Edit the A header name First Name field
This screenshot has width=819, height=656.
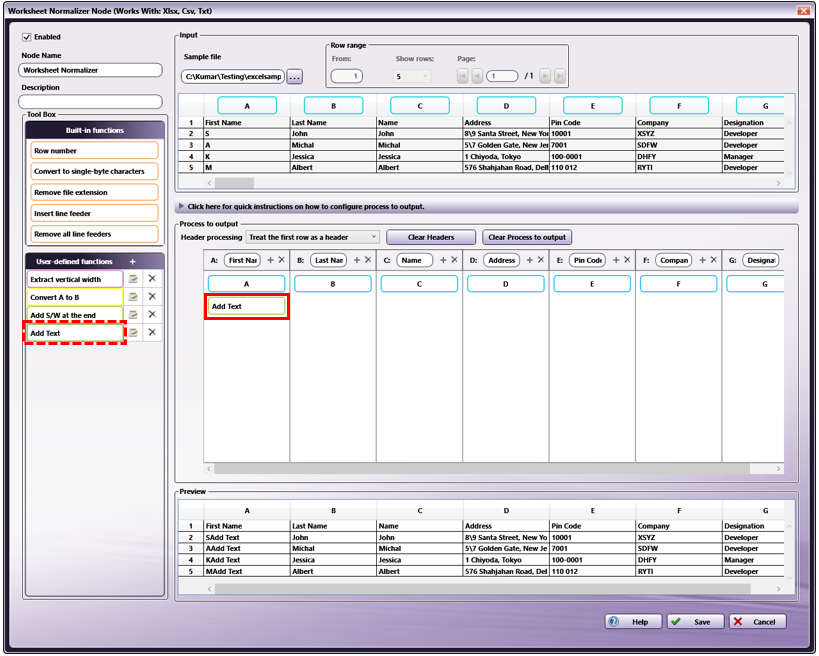click(x=242, y=260)
